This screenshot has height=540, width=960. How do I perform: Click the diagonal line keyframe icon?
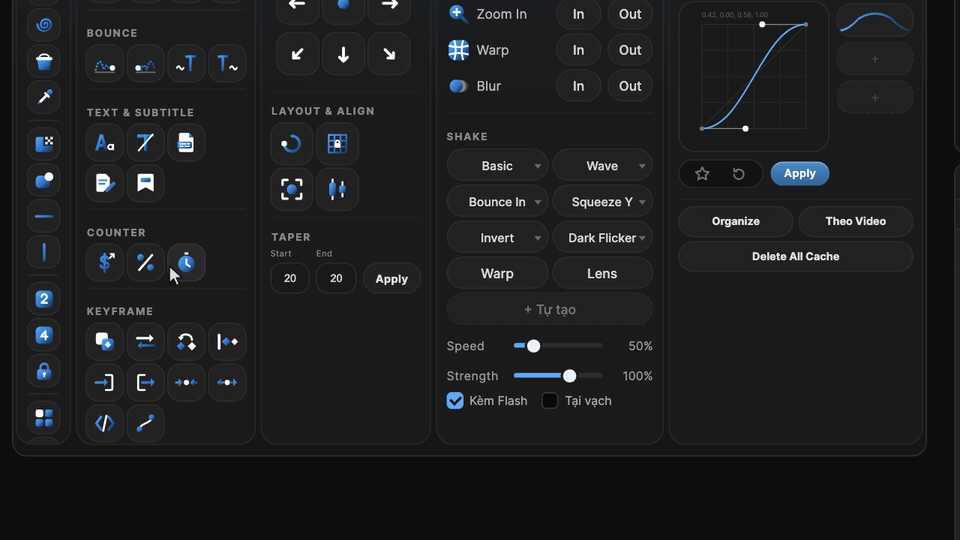[x=145, y=423]
